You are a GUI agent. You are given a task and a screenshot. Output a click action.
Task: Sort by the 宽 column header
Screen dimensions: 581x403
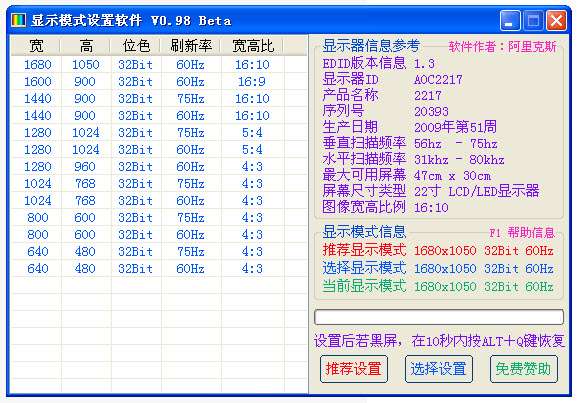pyautogui.click(x=36, y=46)
